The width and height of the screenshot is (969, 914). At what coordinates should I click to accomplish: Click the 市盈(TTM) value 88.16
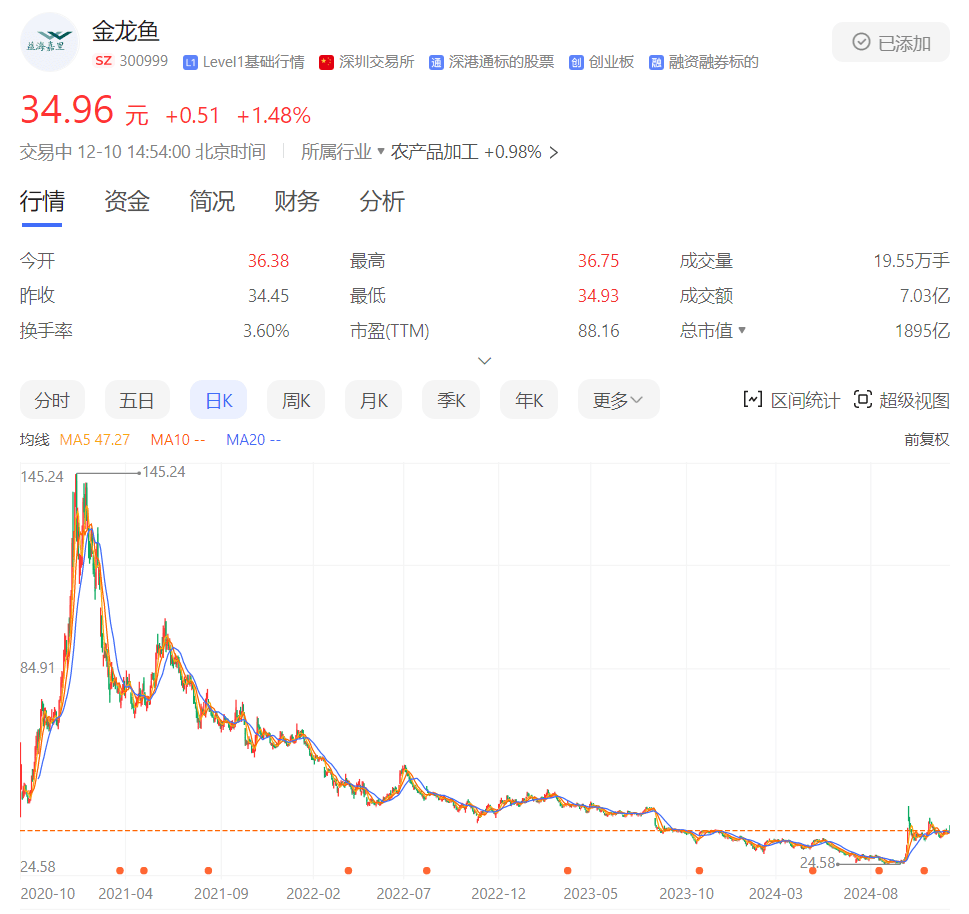(598, 331)
